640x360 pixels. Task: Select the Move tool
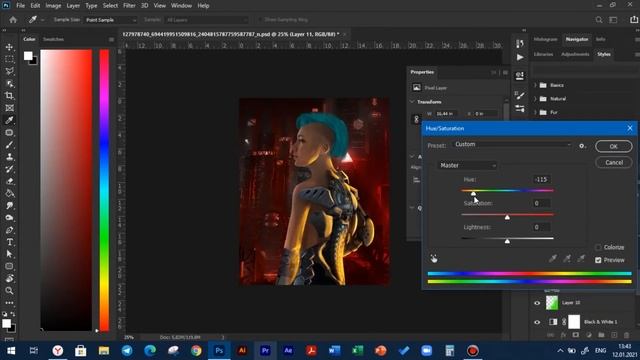tap(9, 47)
